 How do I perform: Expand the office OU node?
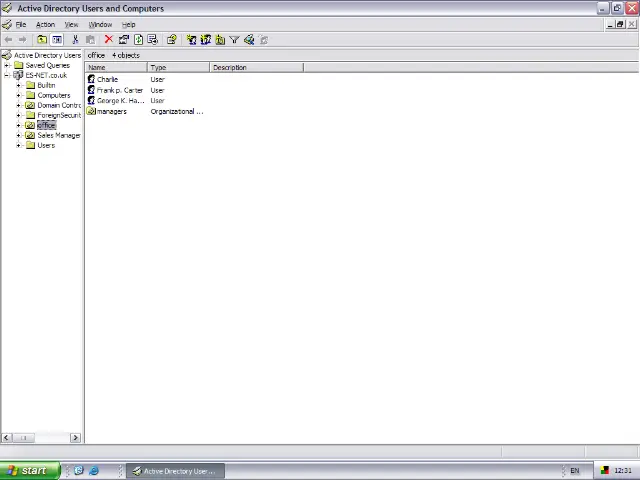18,125
